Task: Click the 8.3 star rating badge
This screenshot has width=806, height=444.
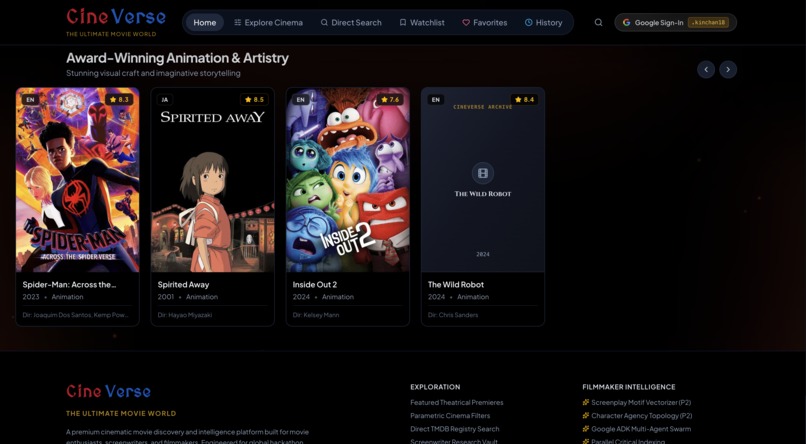Action: (119, 100)
